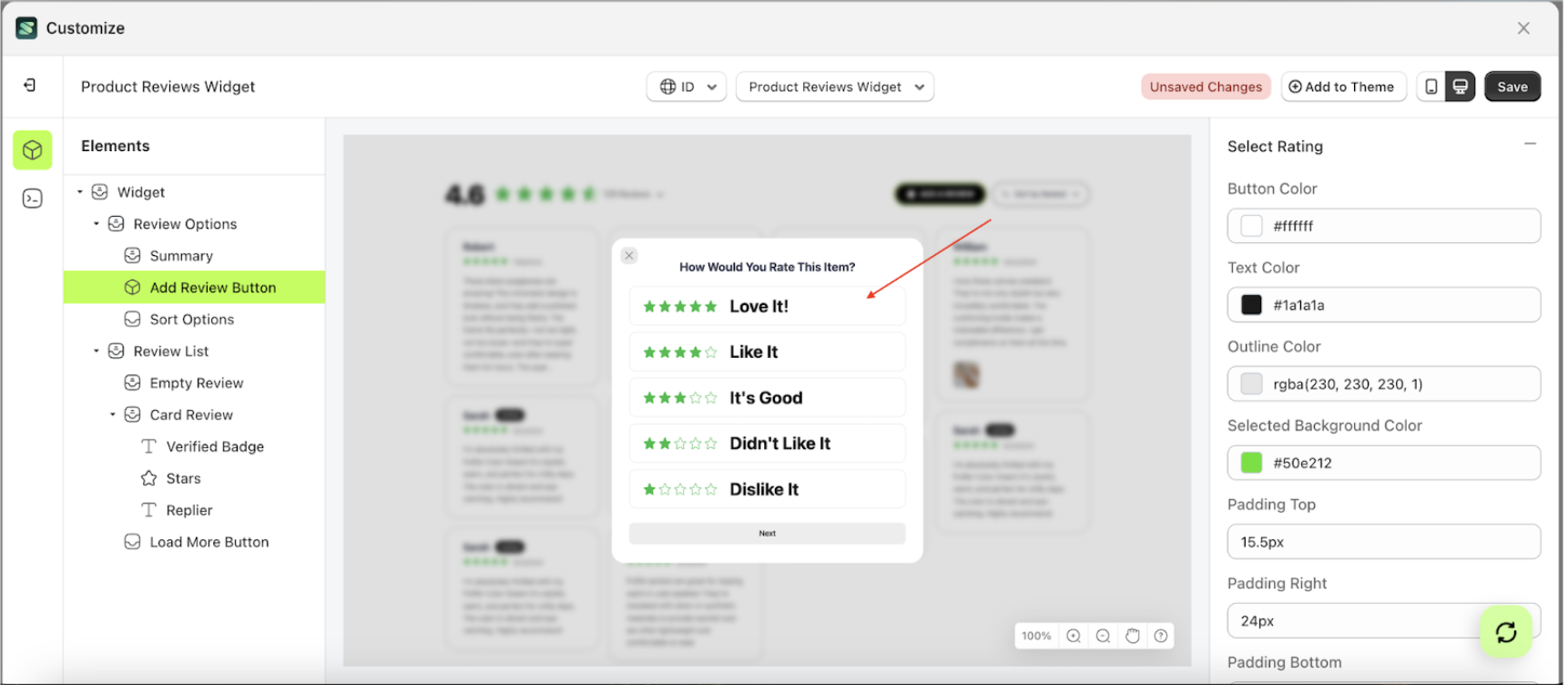Switch to mobile device preview
1568x685 pixels.
point(1431,87)
